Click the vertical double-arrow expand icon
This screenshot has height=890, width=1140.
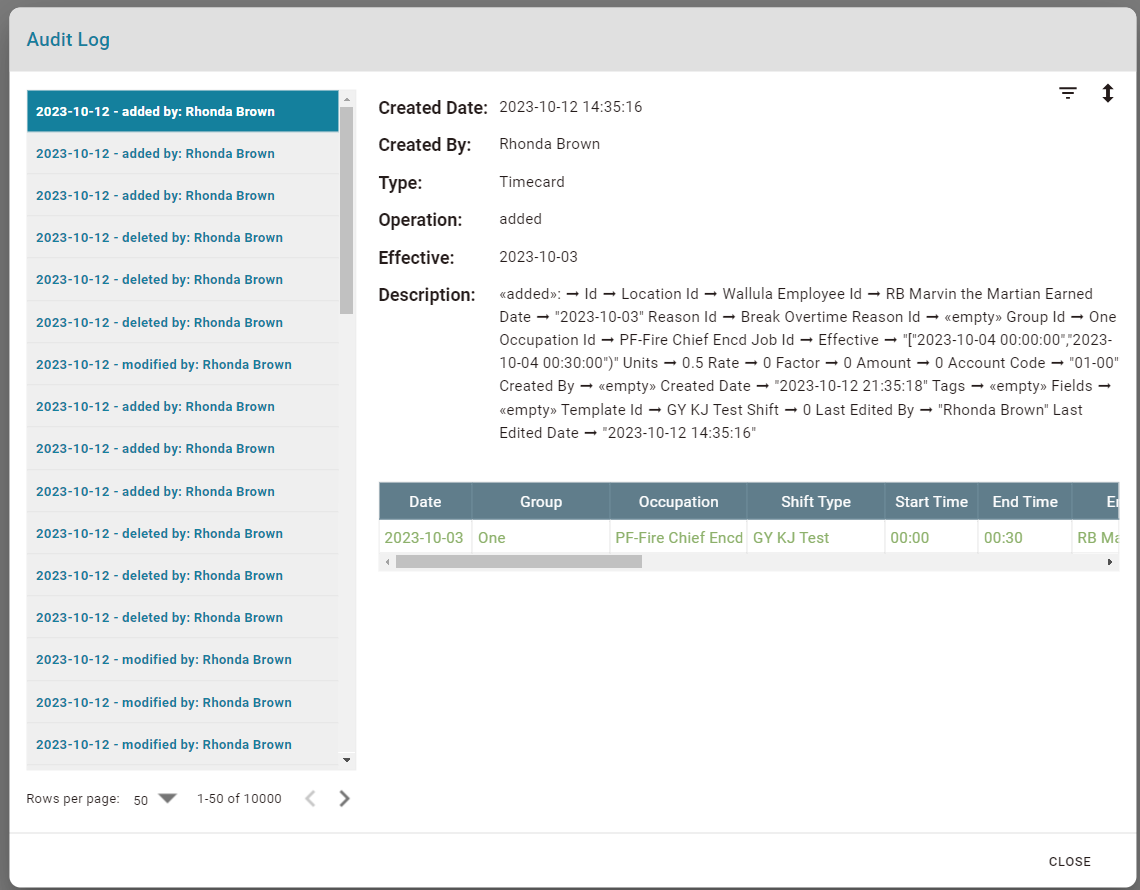[1108, 93]
